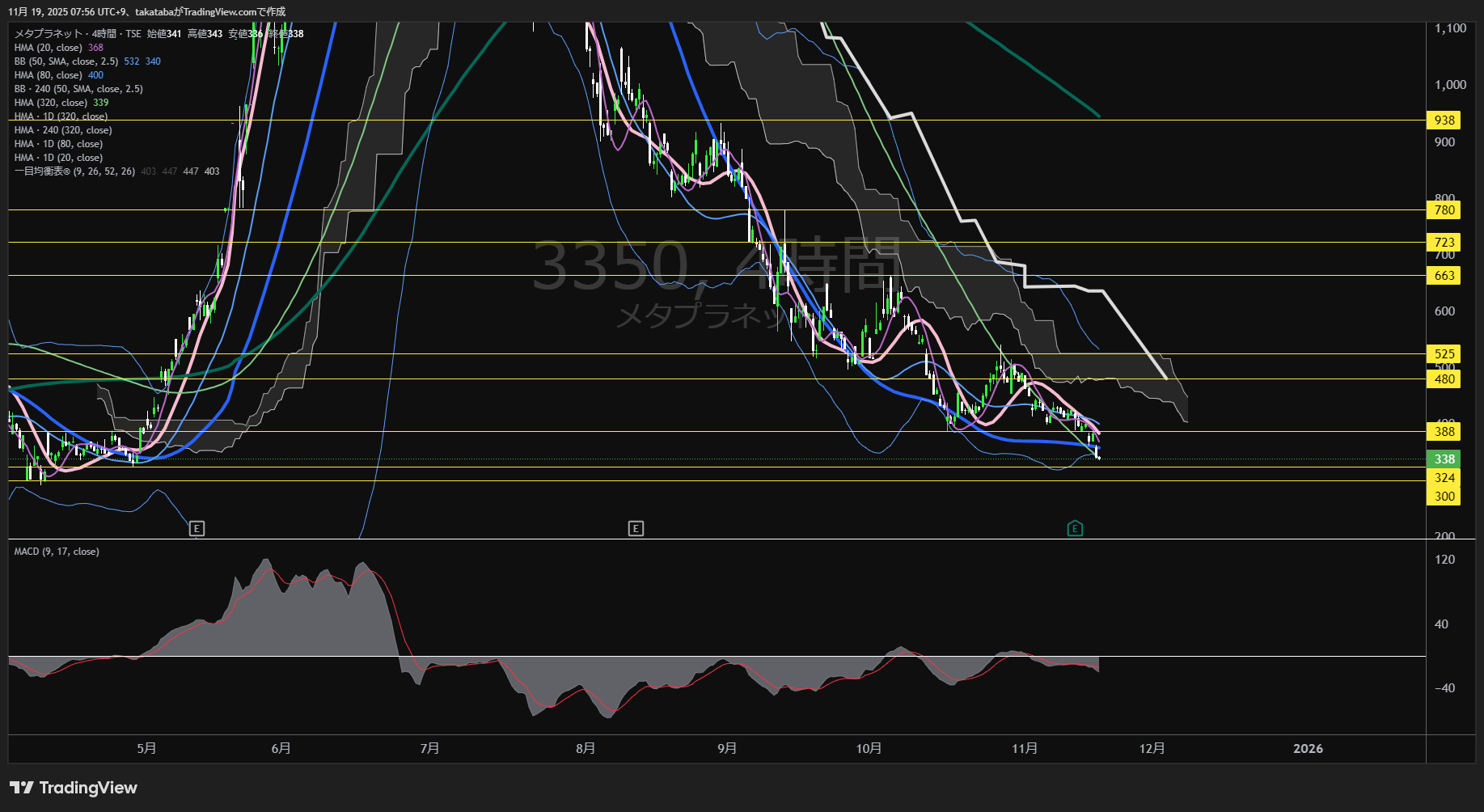1484x812 pixels.
Task: Click the earnings E marker near May
Action: [x=197, y=529]
